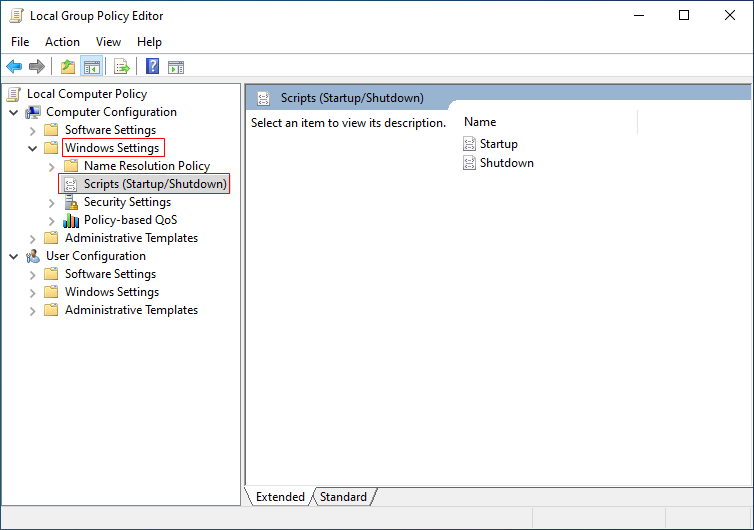This screenshot has height=530, width=754.
Task: Click the Name Resolution Policy folder icon
Action: [x=71, y=166]
